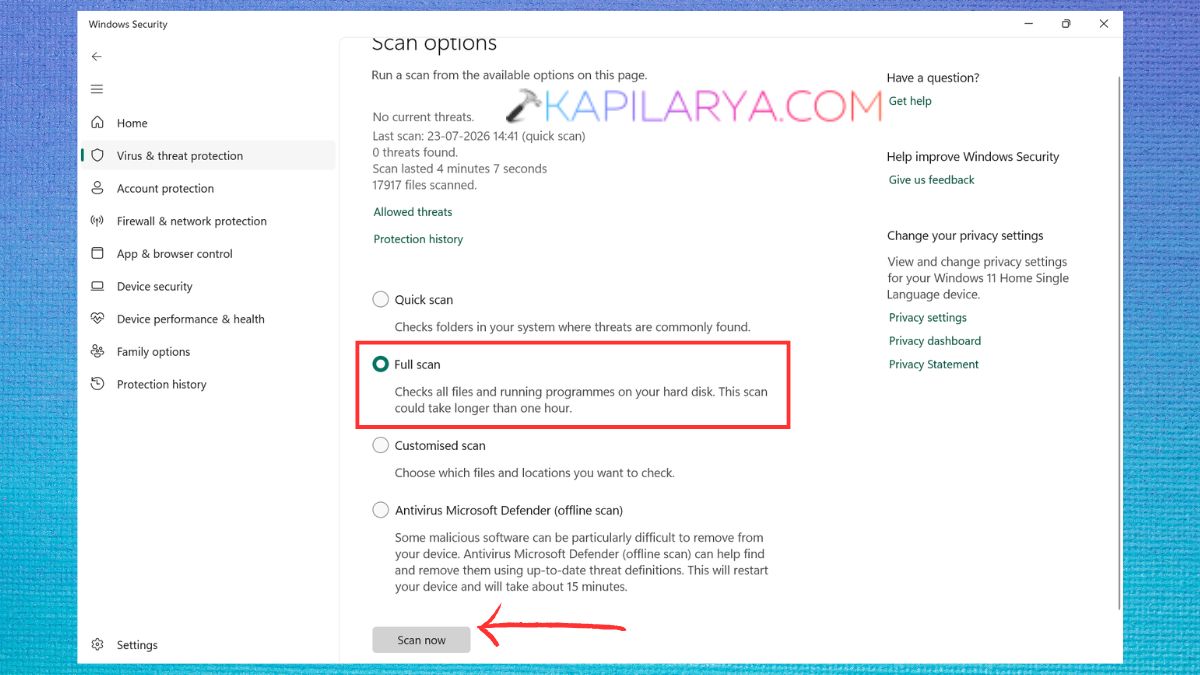1200x675 pixels.
Task: Open Settings in the sidebar
Action: click(x=137, y=645)
